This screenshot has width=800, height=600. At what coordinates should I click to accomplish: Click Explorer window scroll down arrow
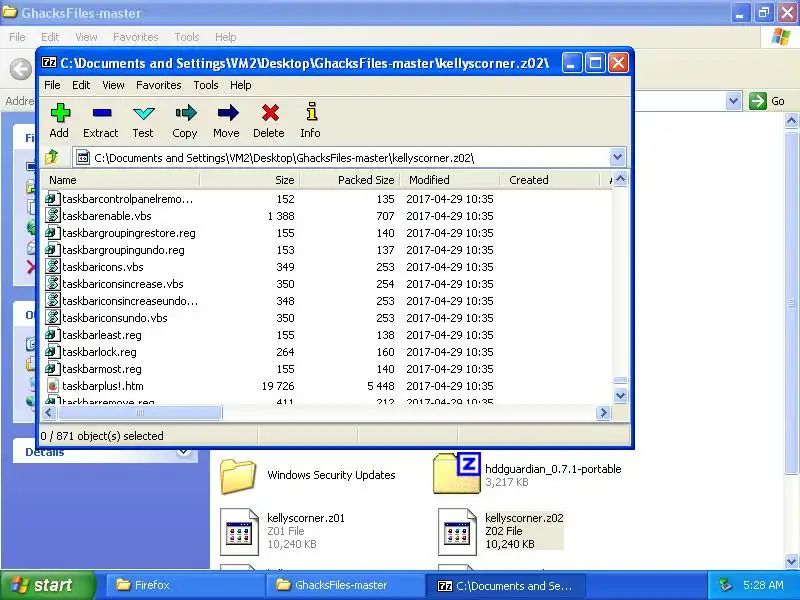pos(791,561)
